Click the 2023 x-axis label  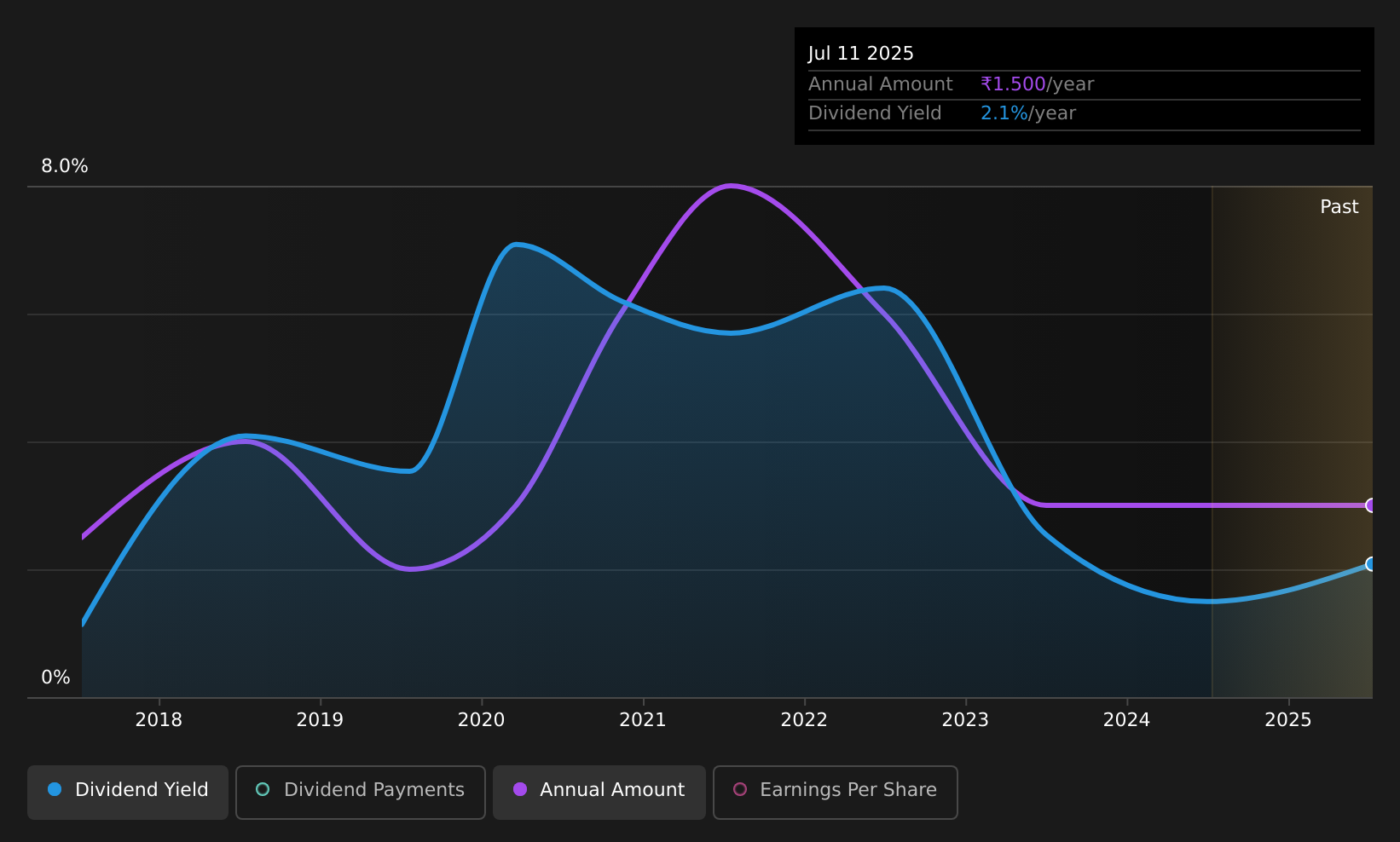point(965,720)
